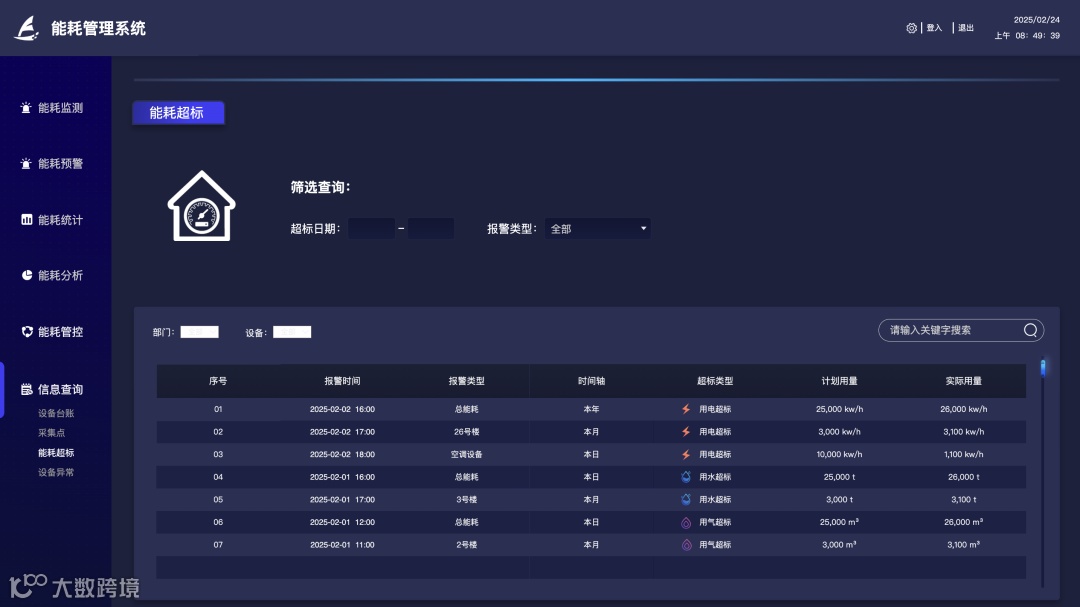Viewport: 1080px width, 607px height.
Task: Click the 空调设备 cell in row 03
Action: (x=466, y=455)
